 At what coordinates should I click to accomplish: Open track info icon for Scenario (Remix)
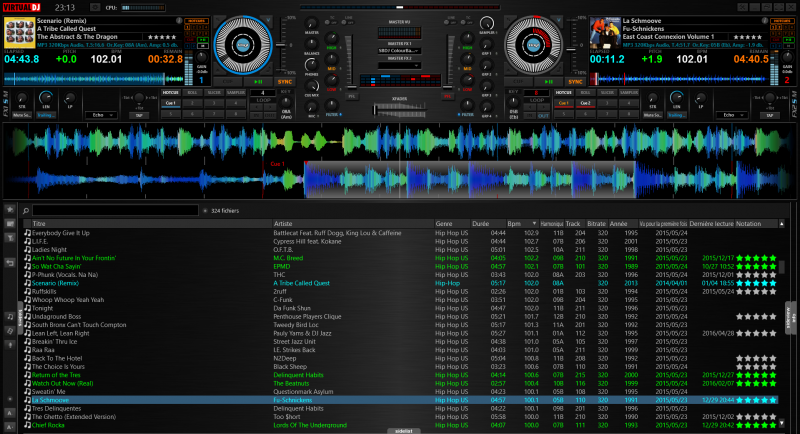pos(179,20)
